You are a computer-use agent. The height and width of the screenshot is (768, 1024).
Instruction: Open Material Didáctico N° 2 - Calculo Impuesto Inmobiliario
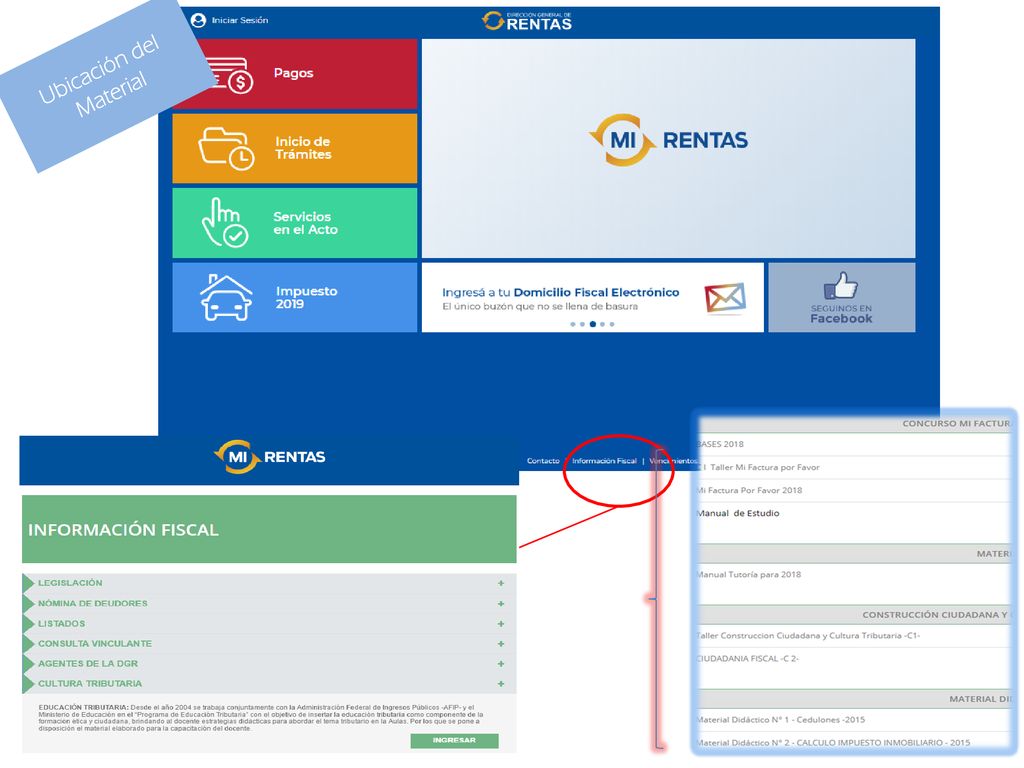(833, 743)
